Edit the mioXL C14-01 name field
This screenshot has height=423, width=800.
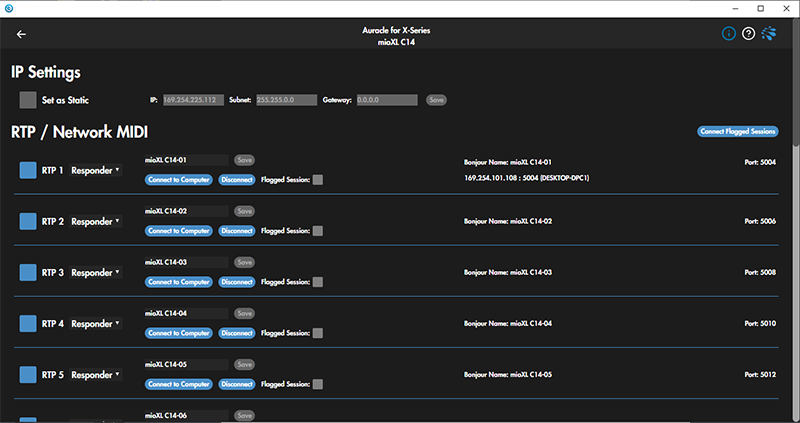click(186, 160)
